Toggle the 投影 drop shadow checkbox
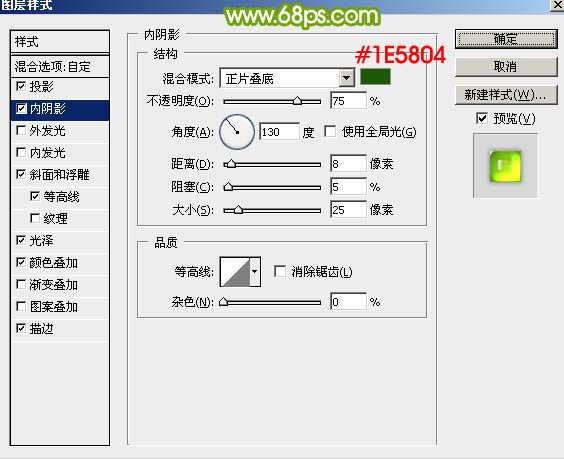 click(x=21, y=86)
